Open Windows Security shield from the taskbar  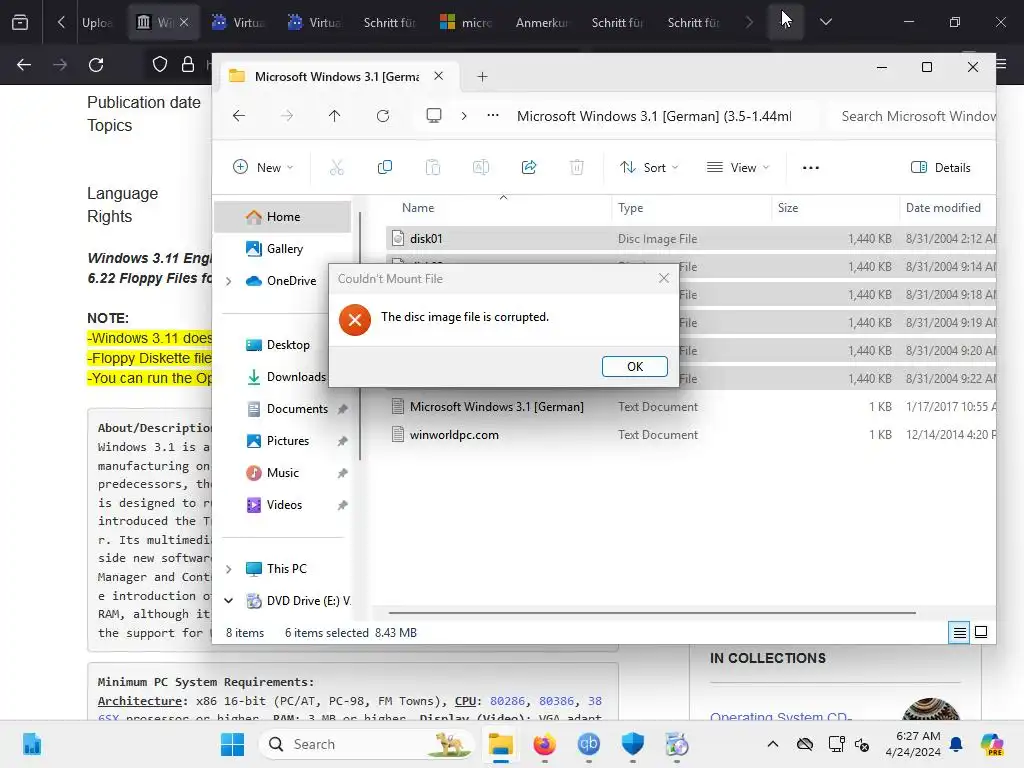point(632,744)
